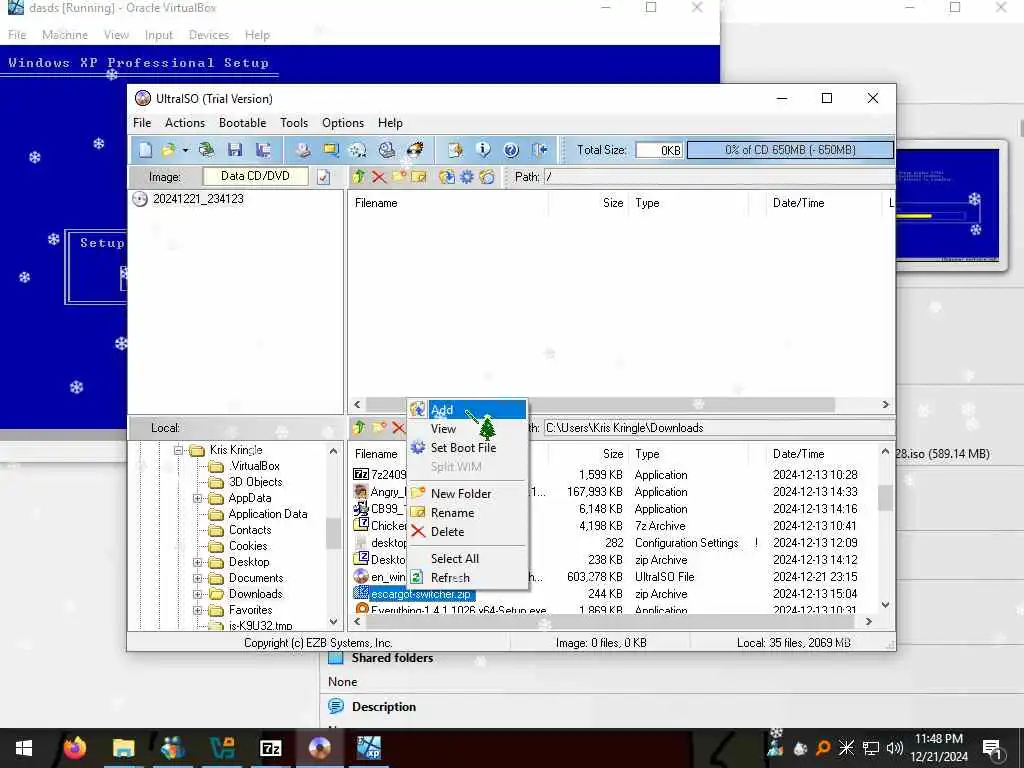Click the blue question mark Help icon
1024x768 pixels.
[x=511, y=150]
